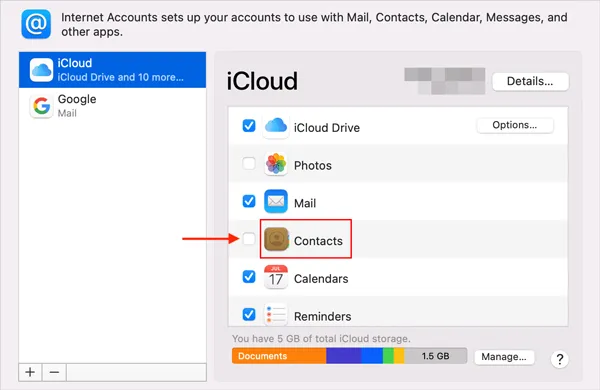600x390 pixels.
Task: Enable the Photos checkbox
Action: tap(249, 163)
